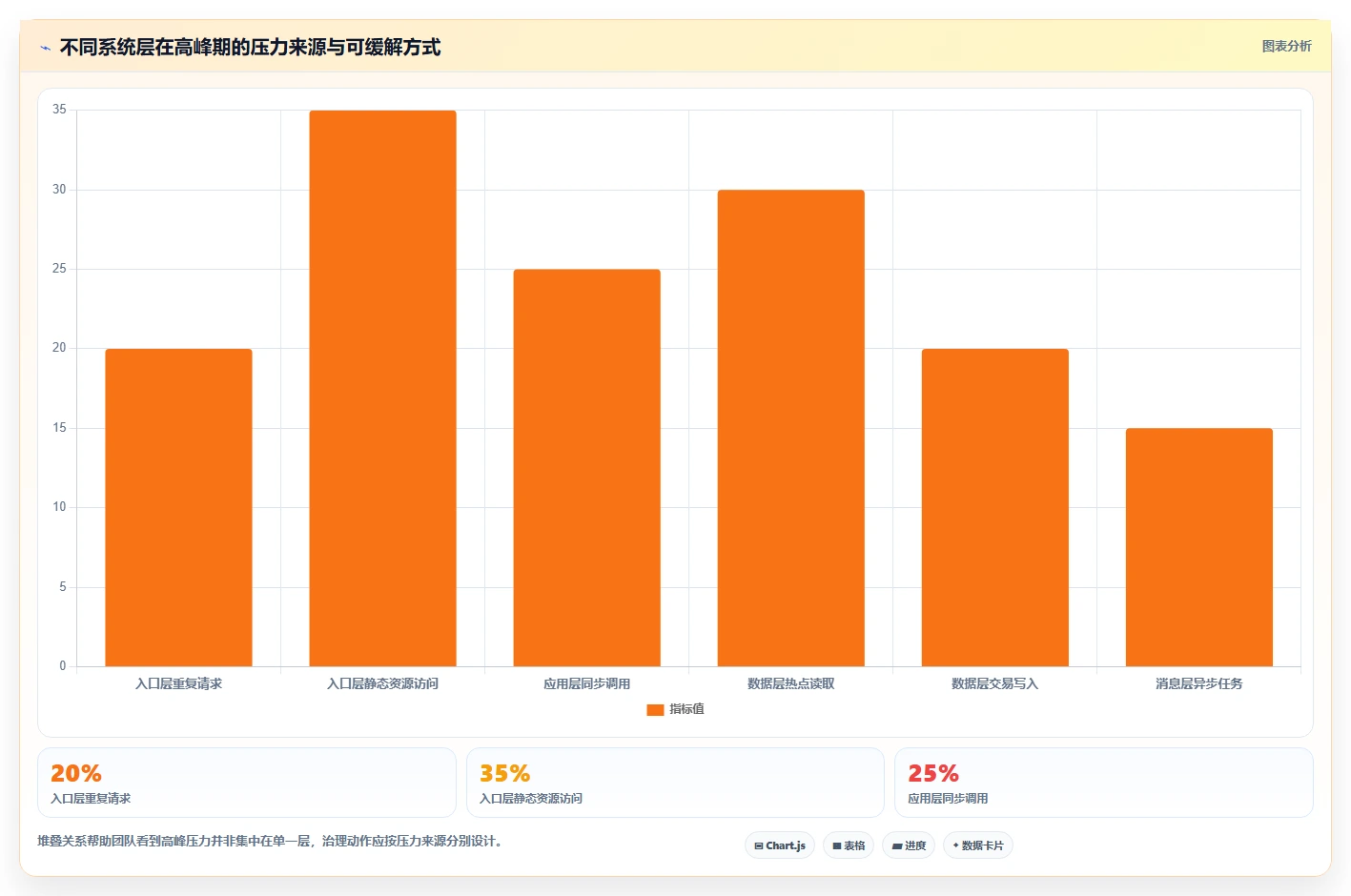Click the 数据层热点读取 bar

point(790,428)
